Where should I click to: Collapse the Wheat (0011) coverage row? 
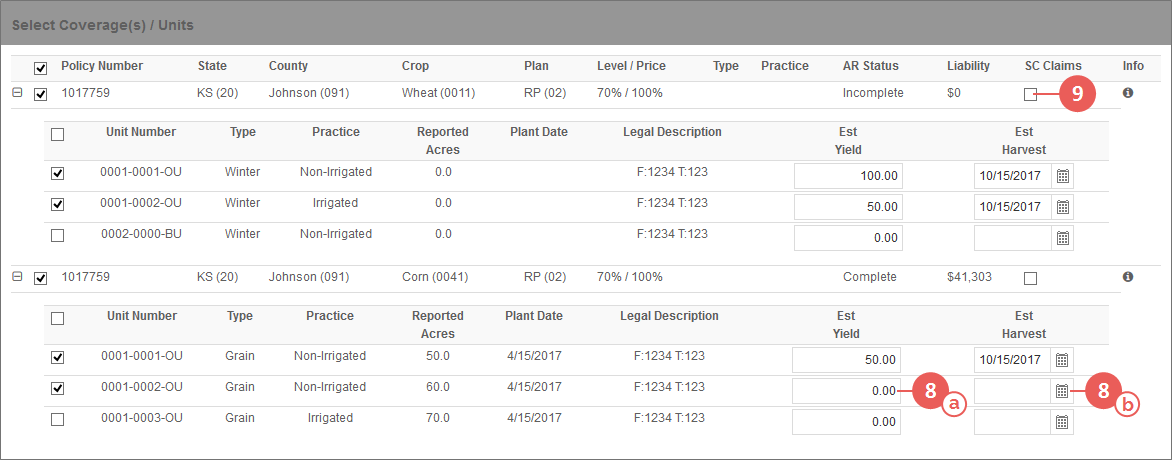pyautogui.click(x=18, y=93)
